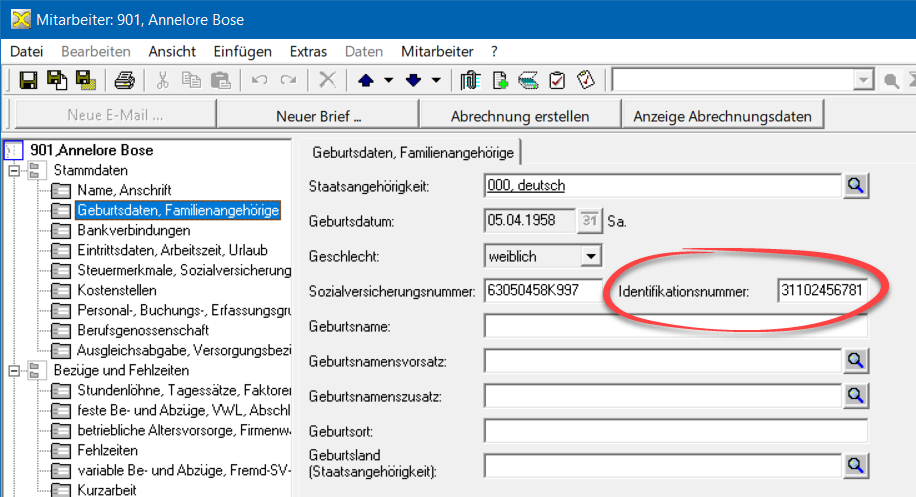
Task: Open Geburtsnamensvorsatz lookup magnifier
Action: point(856,361)
